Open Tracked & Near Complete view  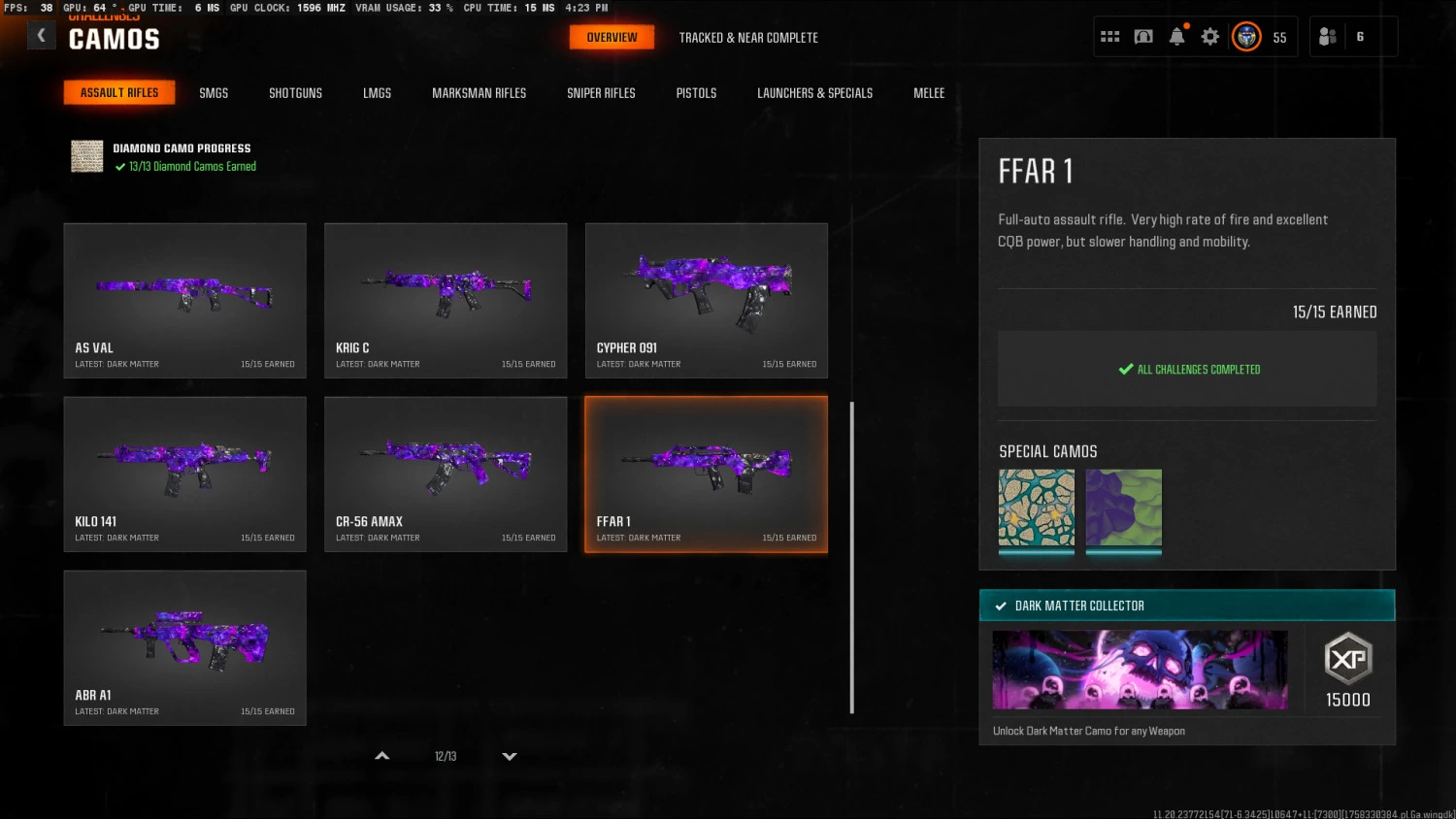click(748, 38)
